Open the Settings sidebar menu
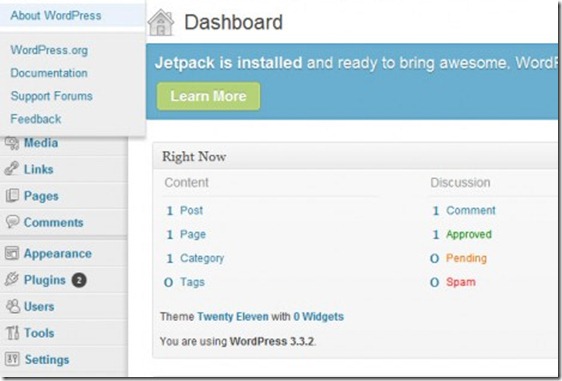The width and height of the screenshot is (562, 381). click(47, 360)
